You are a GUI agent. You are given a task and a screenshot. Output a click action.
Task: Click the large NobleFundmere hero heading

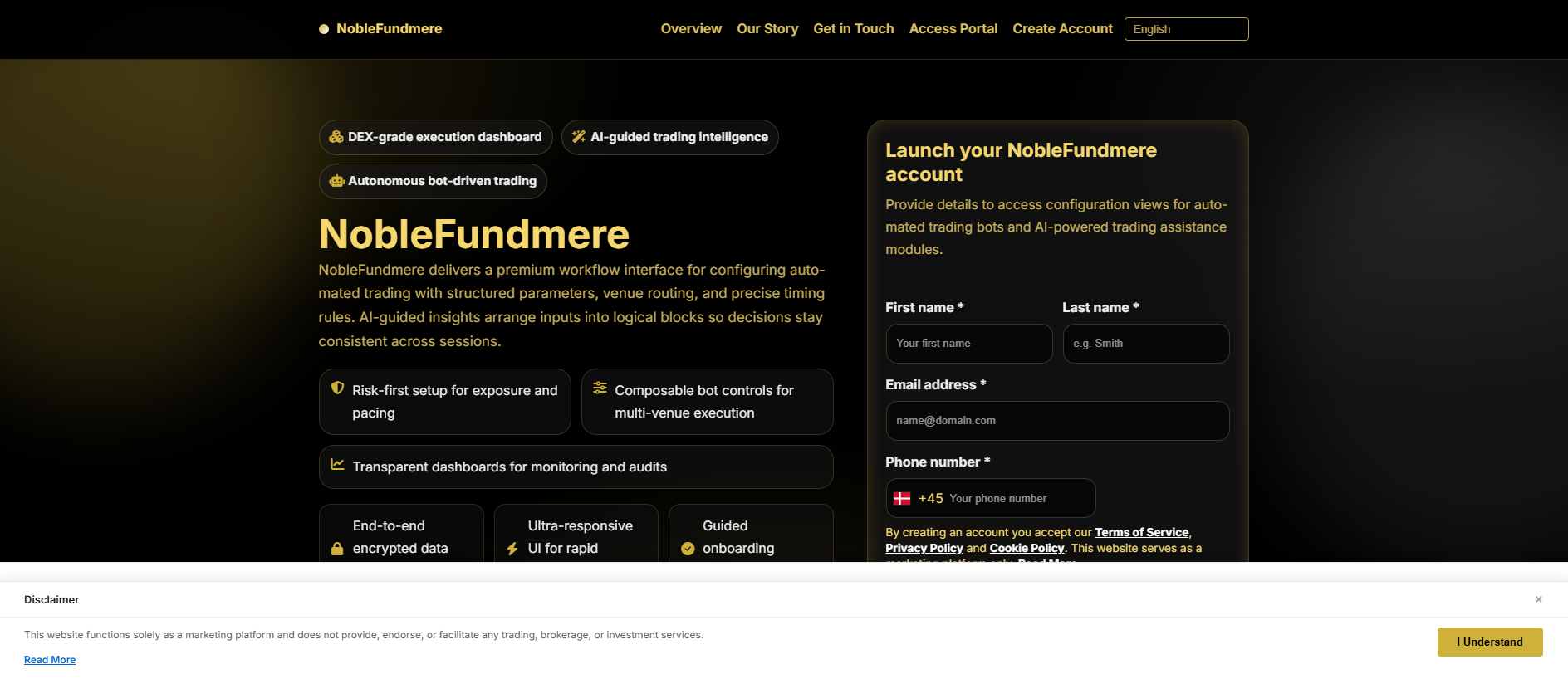tap(473, 234)
